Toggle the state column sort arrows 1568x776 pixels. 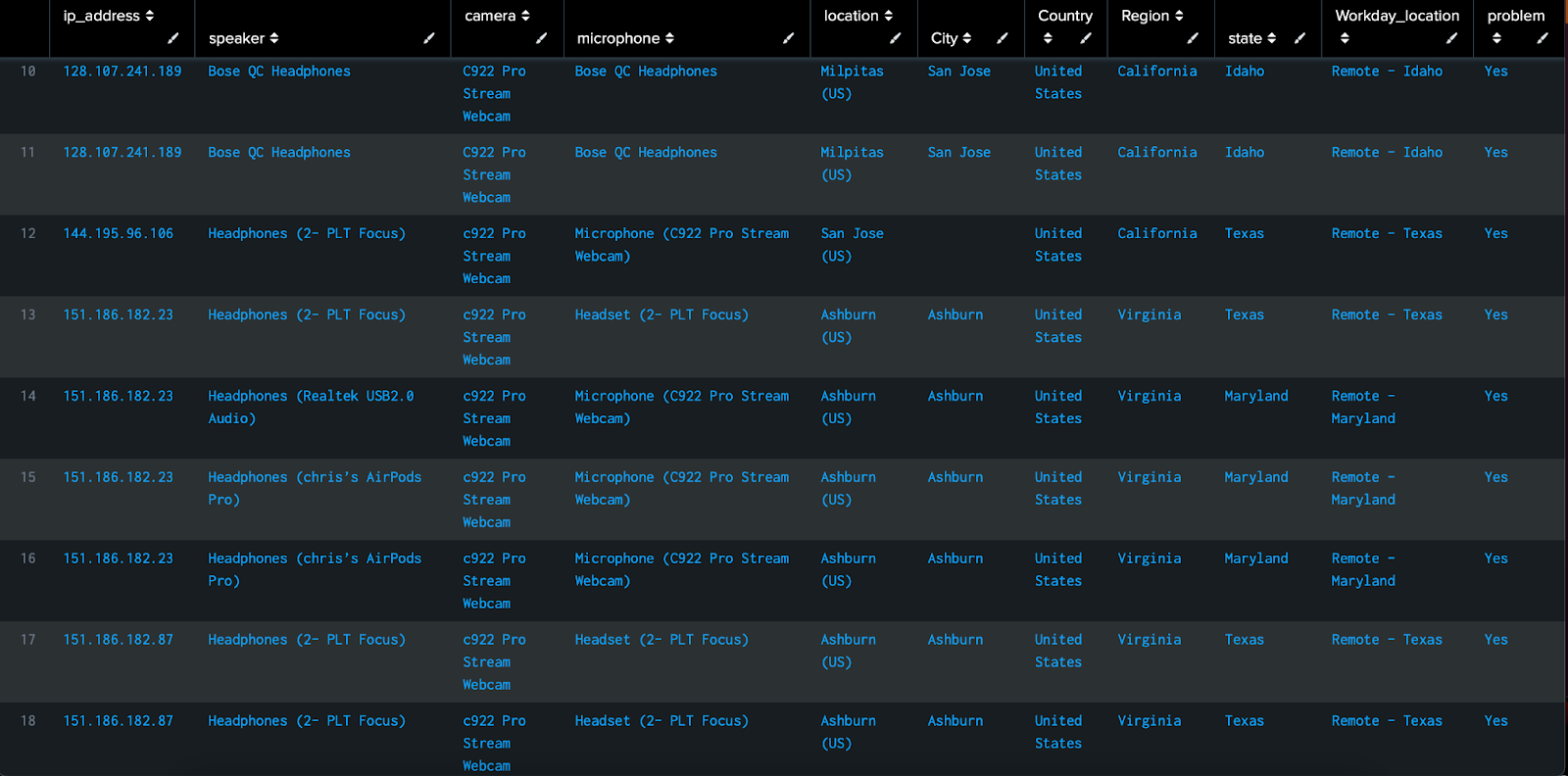(x=1272, y=38)
